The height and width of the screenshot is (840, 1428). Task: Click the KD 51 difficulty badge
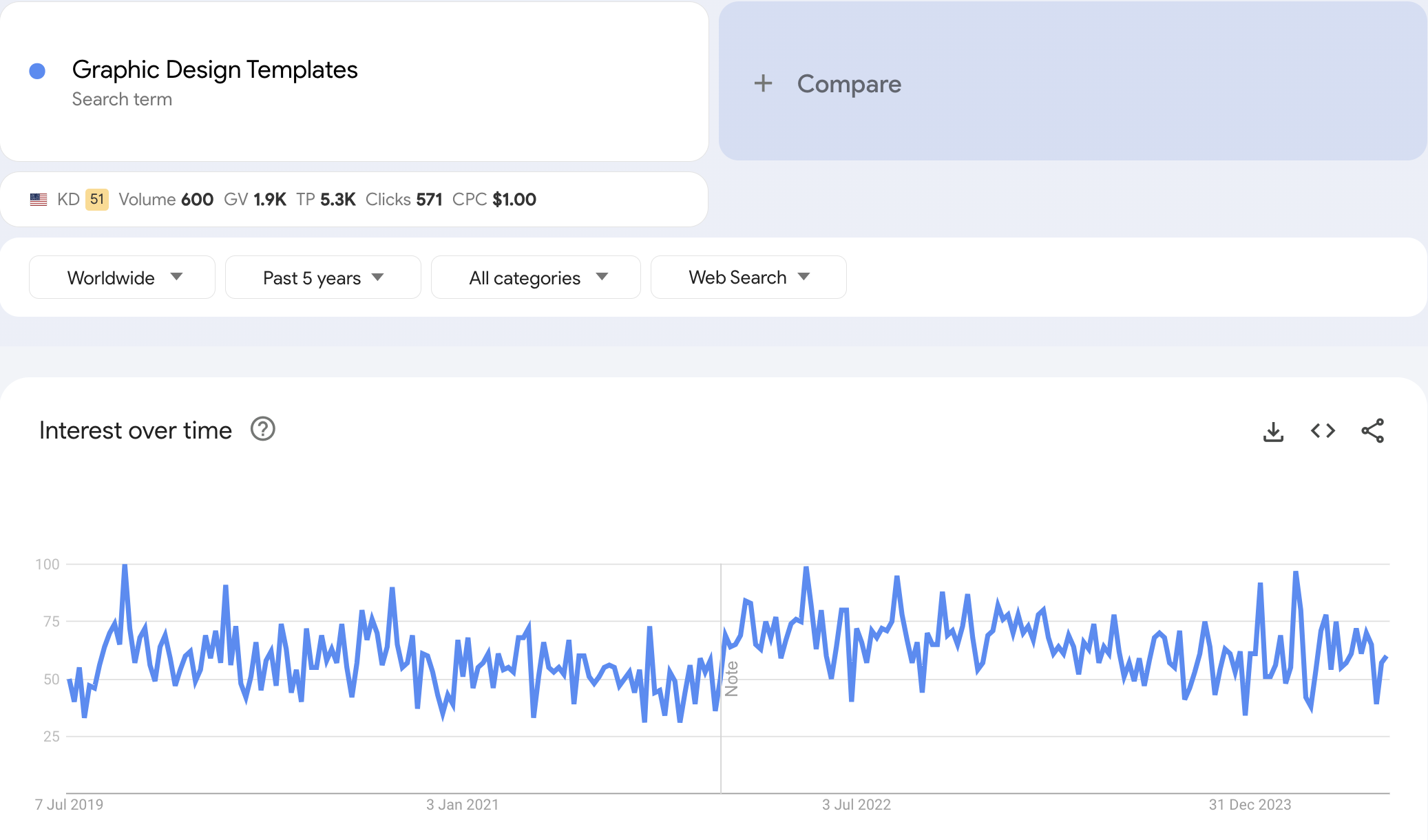pos(97,200)
